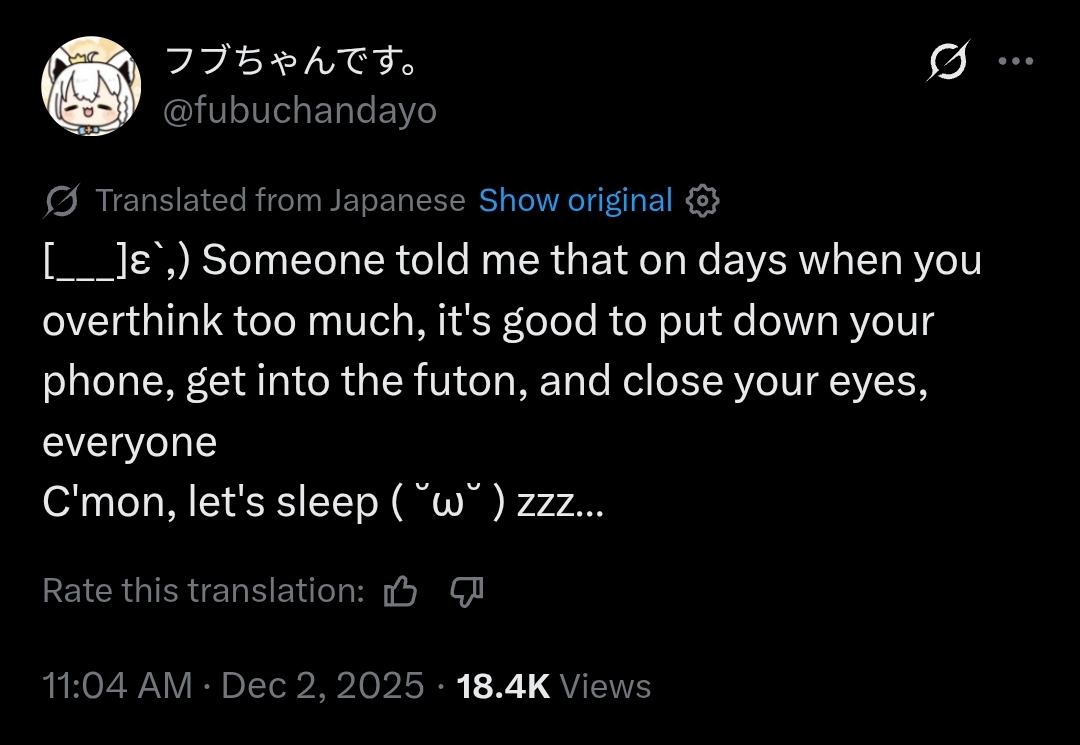Screen dimensions: 1080x745
Task: Open translation settings gear icon
Action: point(703,201)
